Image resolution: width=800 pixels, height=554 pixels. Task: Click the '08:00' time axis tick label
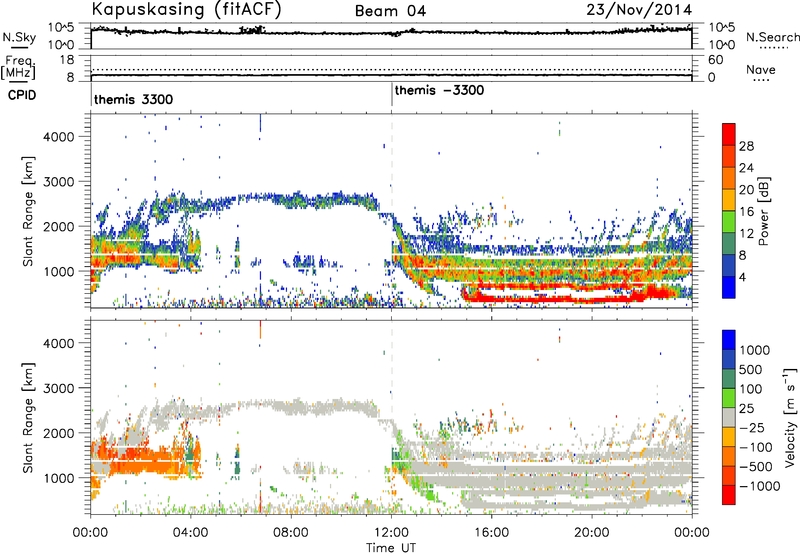[x=291, y=533]
